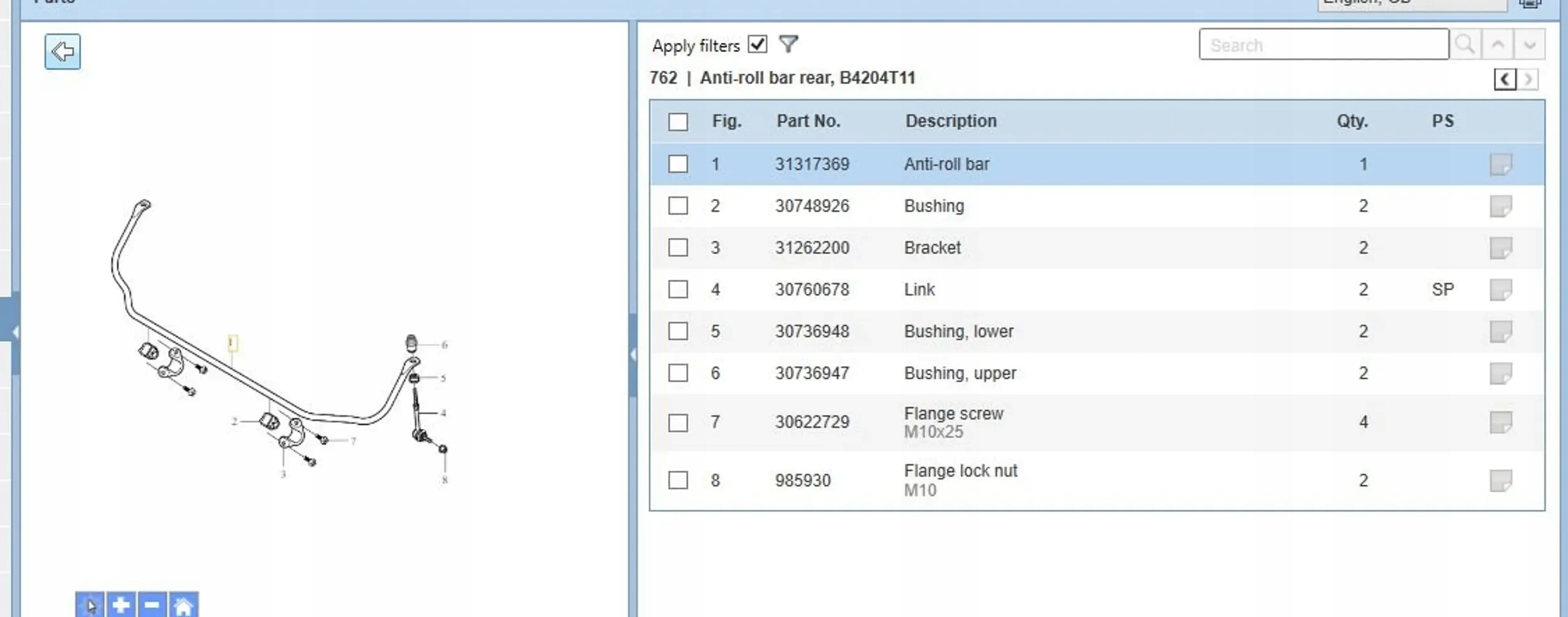Viewport: 1568px width, 617px height.
Task: Go to previous parts section with left chevron
Action: [1505, 80]
